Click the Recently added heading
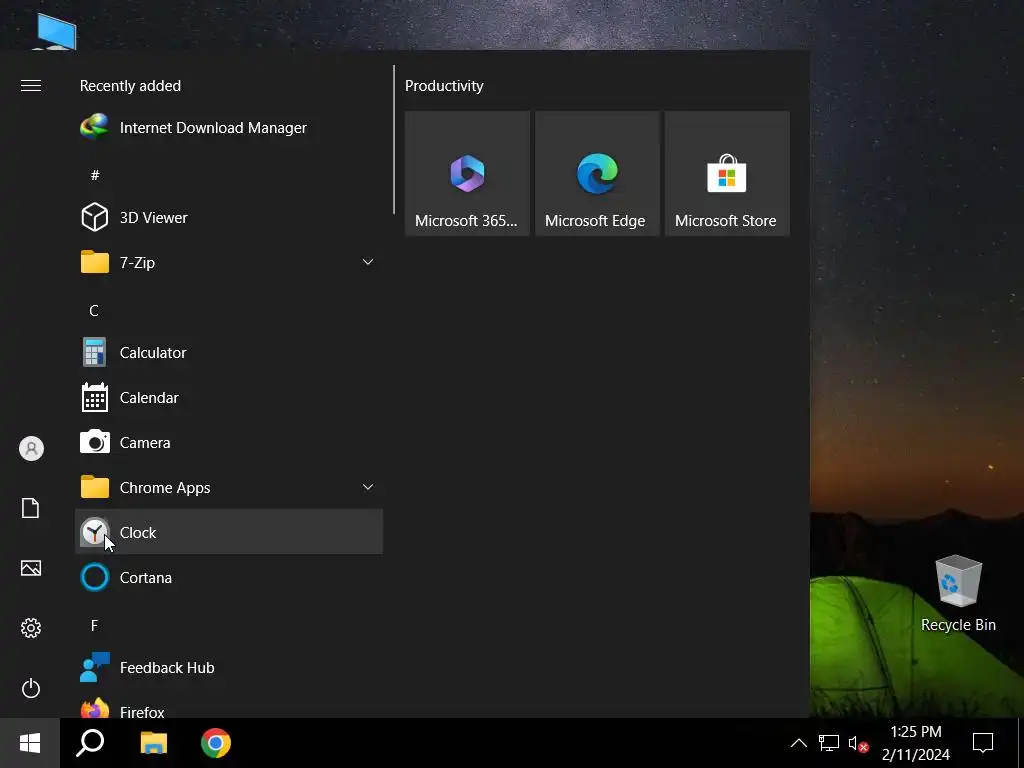The height and width of the screenshot is (768, 1024). click(131, 86)
